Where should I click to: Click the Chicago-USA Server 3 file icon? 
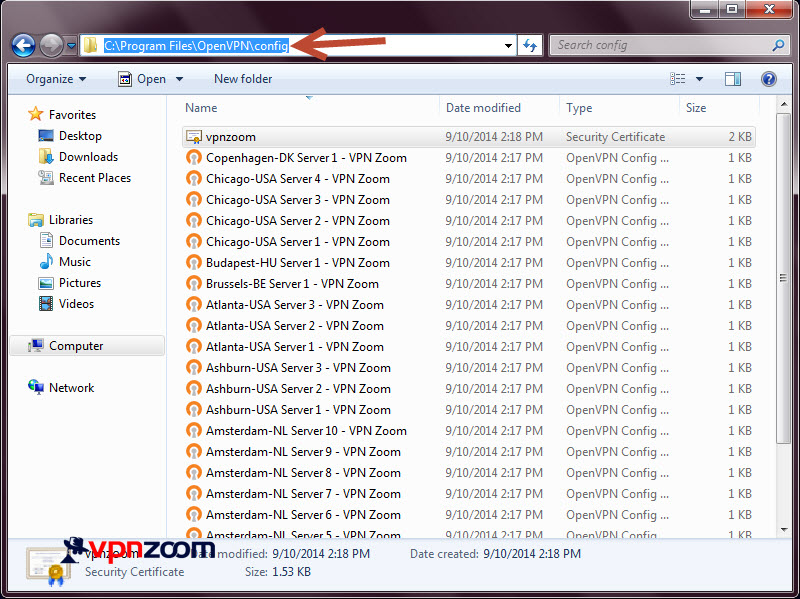pos(193,199)
